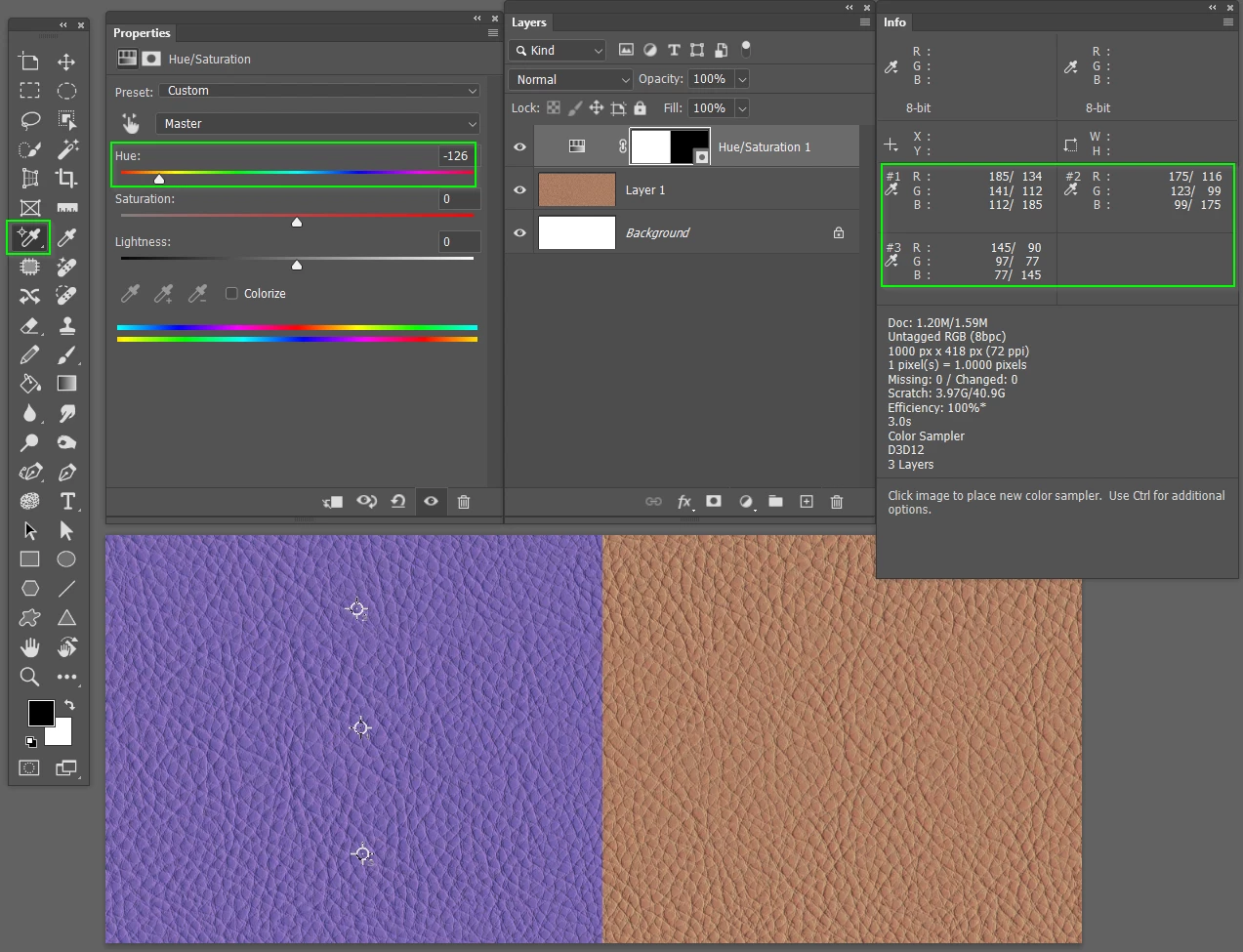Switch to the Layers tab
Screen dimensions: 1243x952
529,22
